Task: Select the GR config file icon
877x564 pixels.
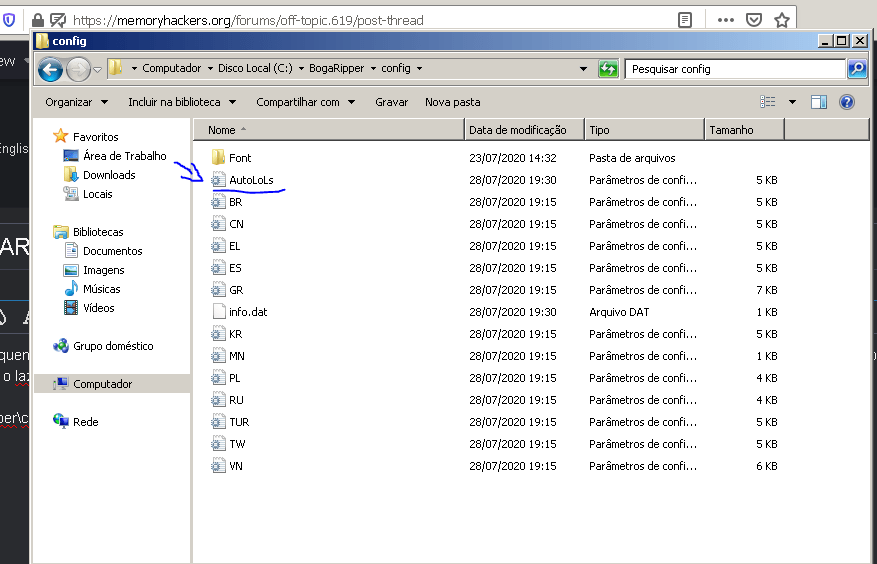Action: (218, 290)
